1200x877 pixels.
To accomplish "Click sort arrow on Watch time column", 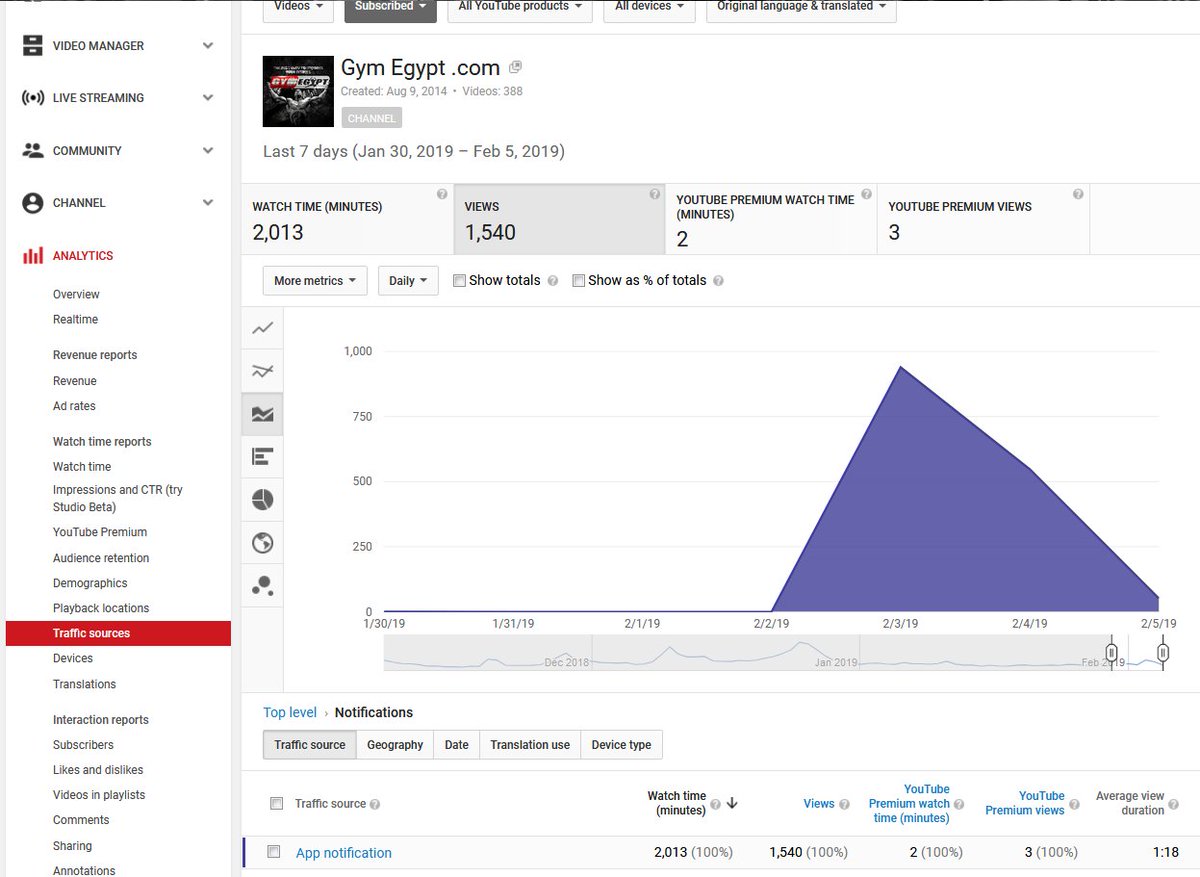I will coord(732,803).
